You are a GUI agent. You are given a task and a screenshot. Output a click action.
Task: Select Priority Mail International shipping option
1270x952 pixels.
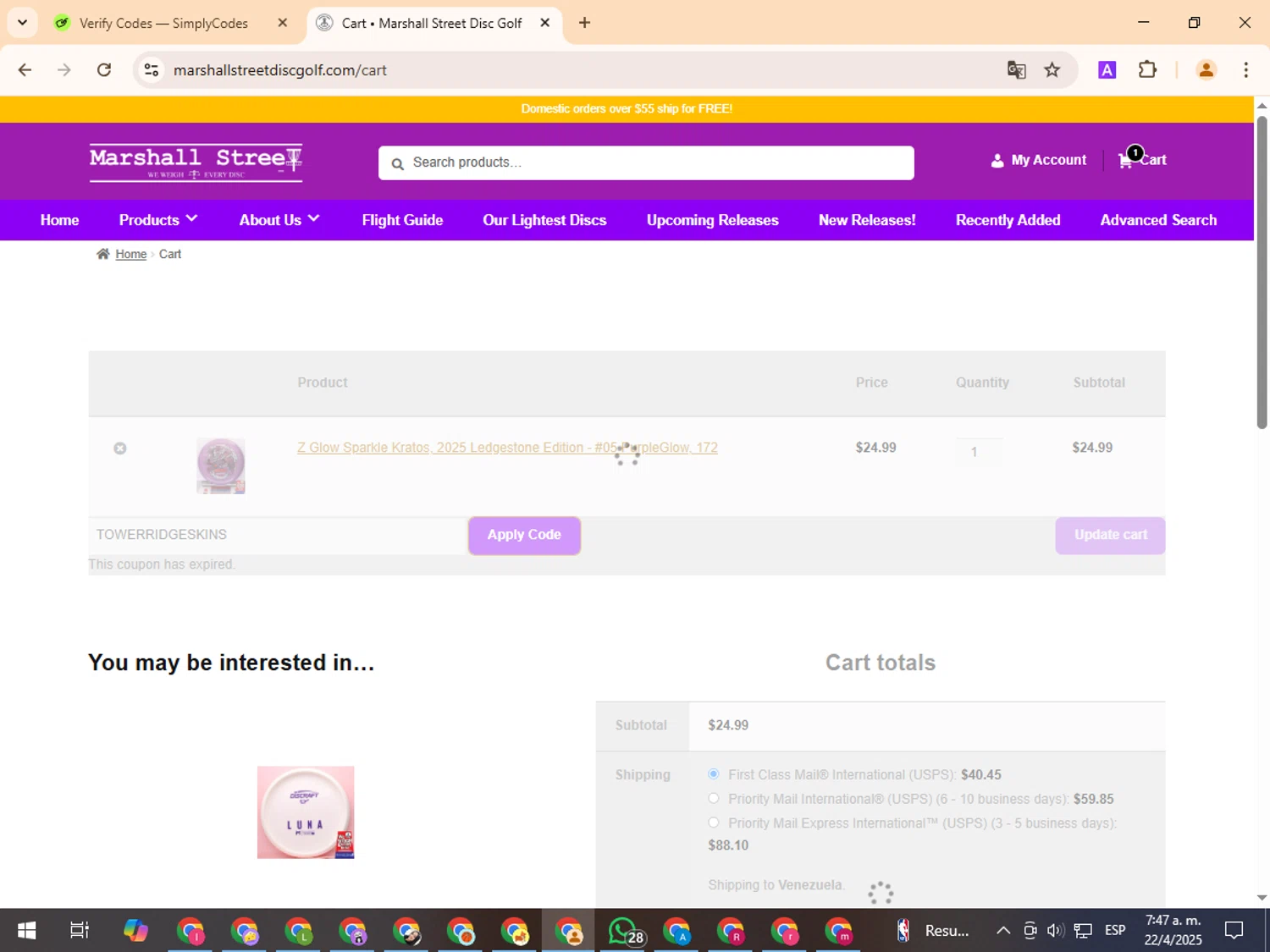click(714, 799)
